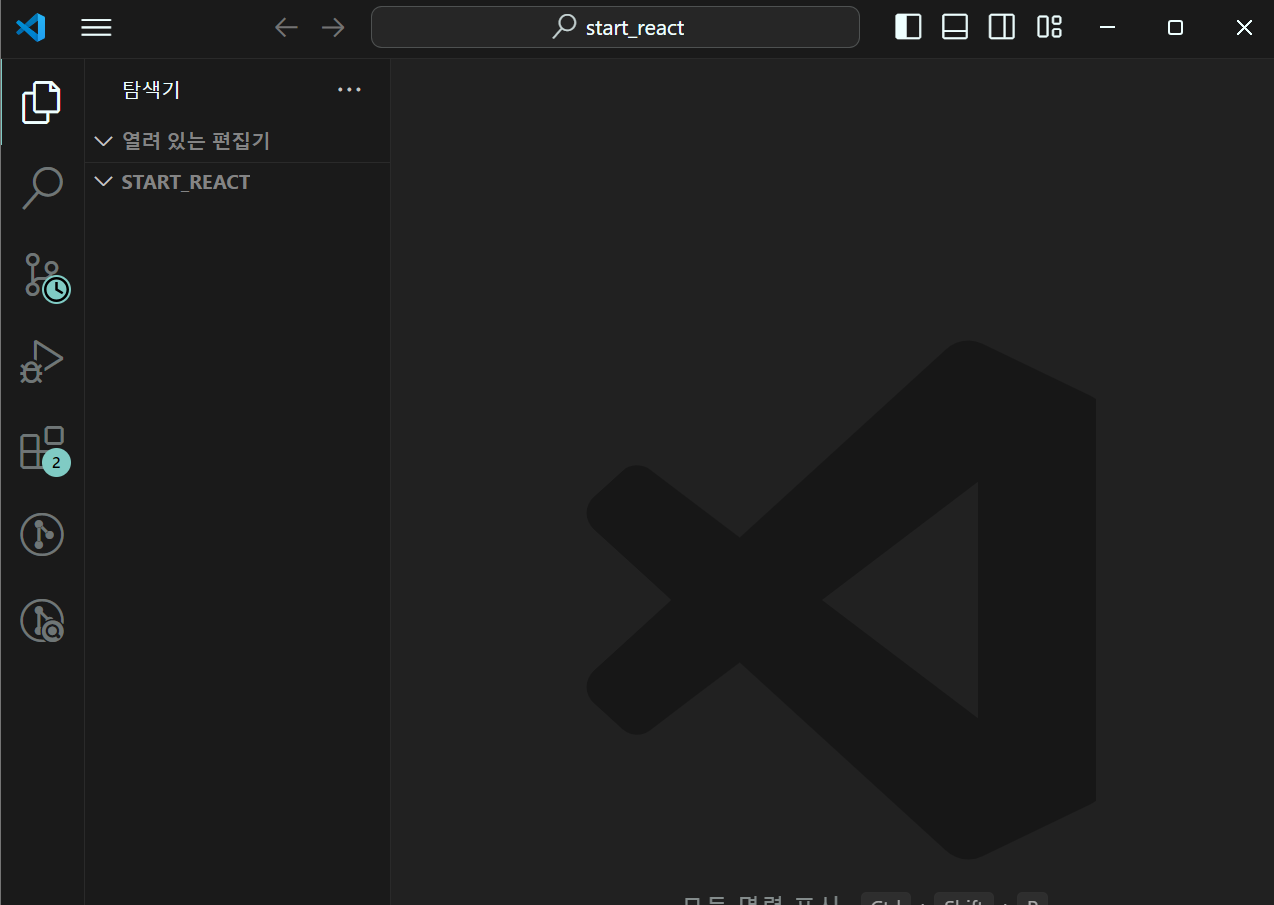Collapse the START_REACT folder section
The height and width of the screenshot is (905, 1274).
[x=237, y=182]
